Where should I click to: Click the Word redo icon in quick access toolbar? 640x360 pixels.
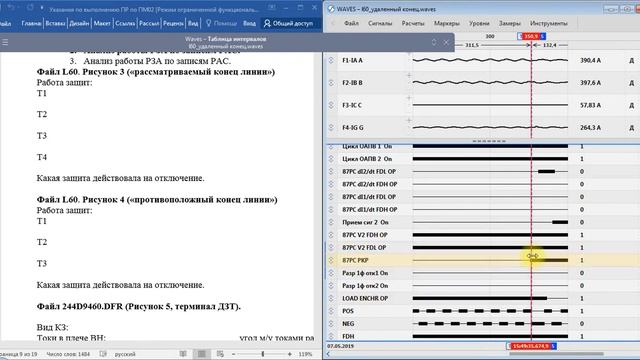(30, 7)
